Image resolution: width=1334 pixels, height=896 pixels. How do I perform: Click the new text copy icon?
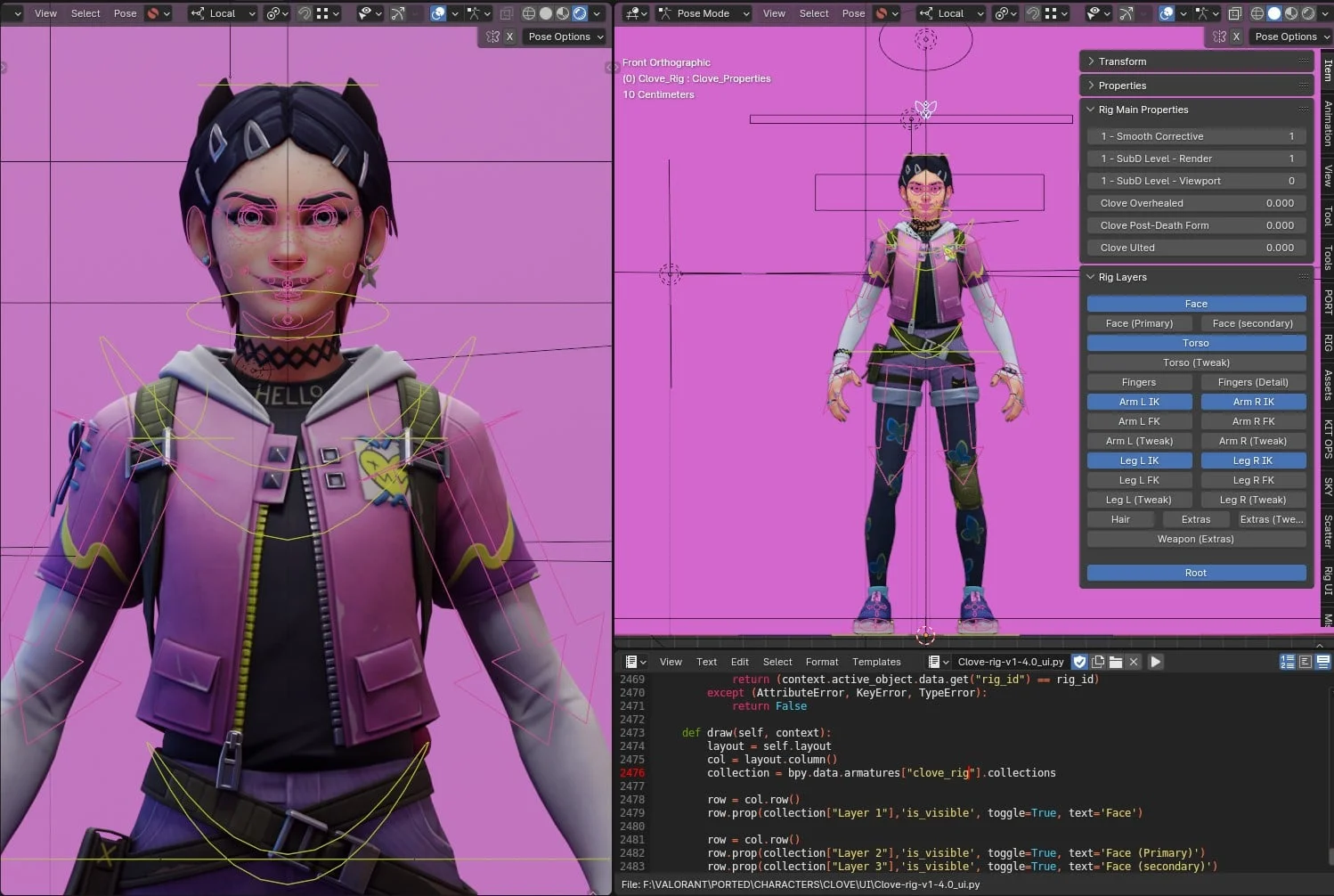pos(1098,662)
